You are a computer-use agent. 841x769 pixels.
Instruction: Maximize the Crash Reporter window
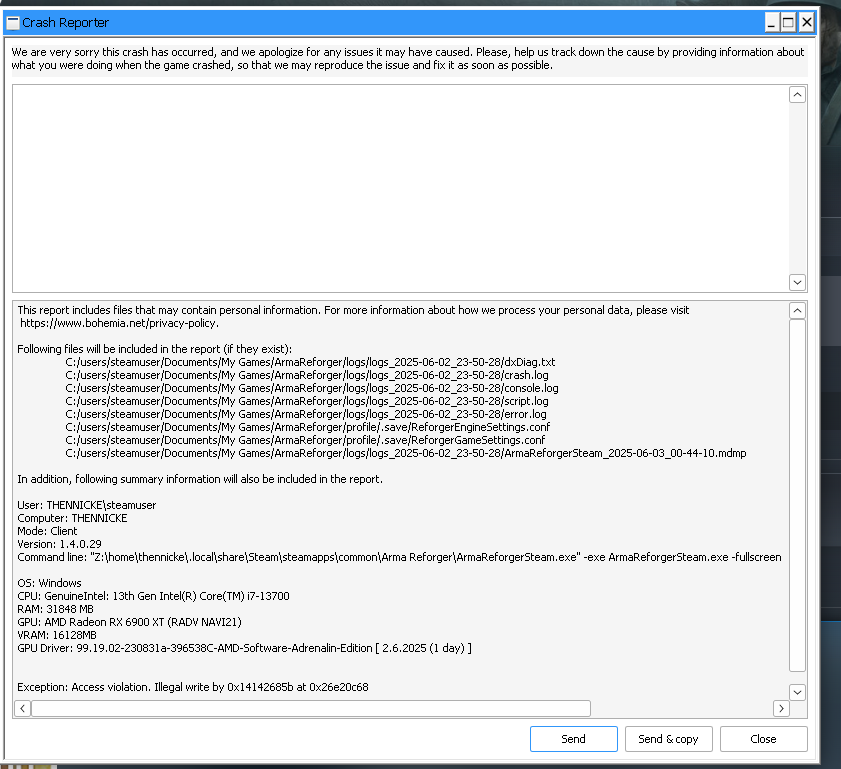pyautogui.click(x=788, y=23)
